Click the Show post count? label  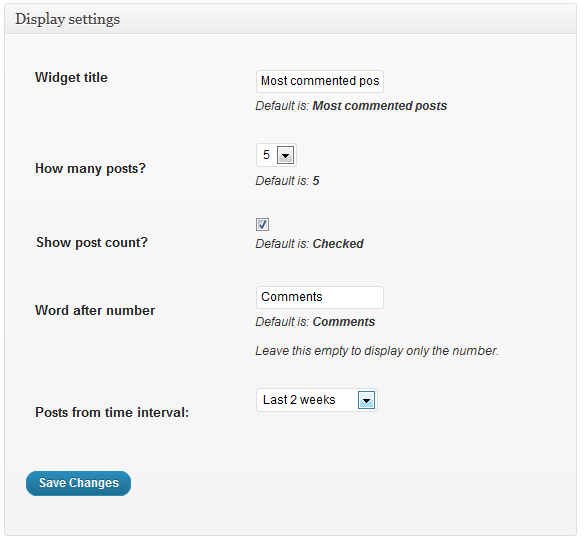point(92,242)
